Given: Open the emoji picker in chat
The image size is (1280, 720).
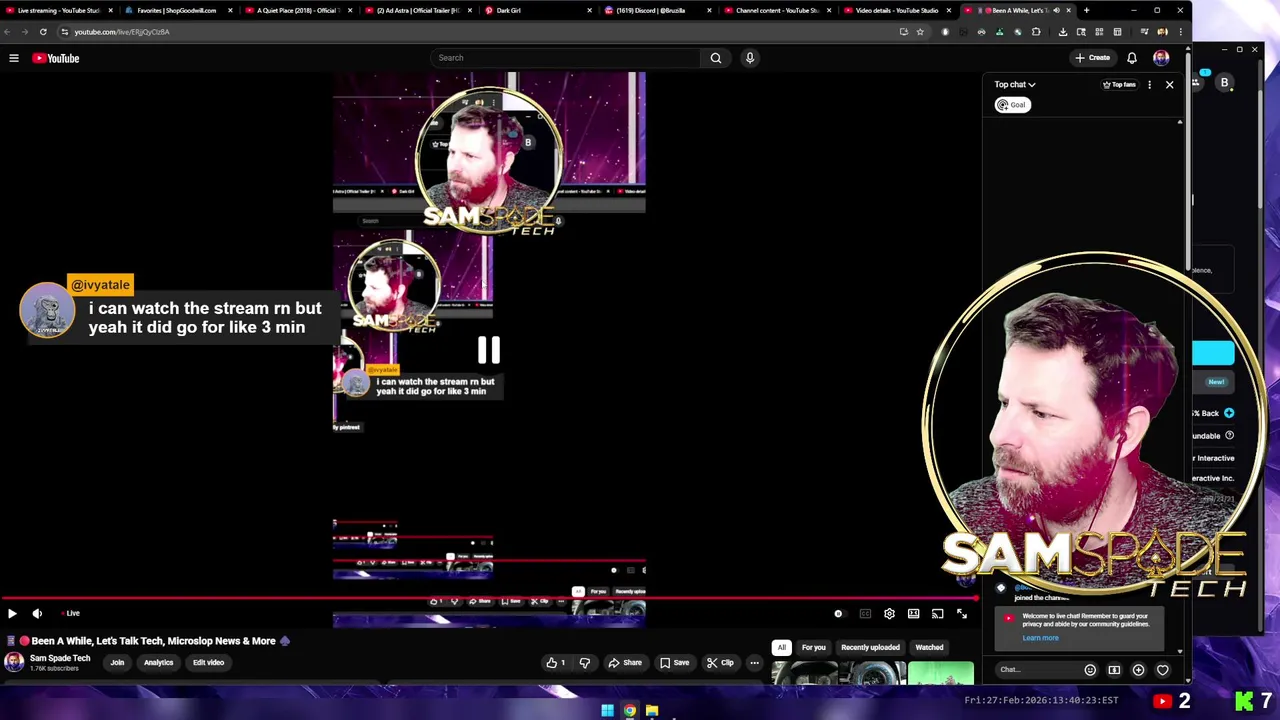Looking at the screenshot, I should 1090,670.
